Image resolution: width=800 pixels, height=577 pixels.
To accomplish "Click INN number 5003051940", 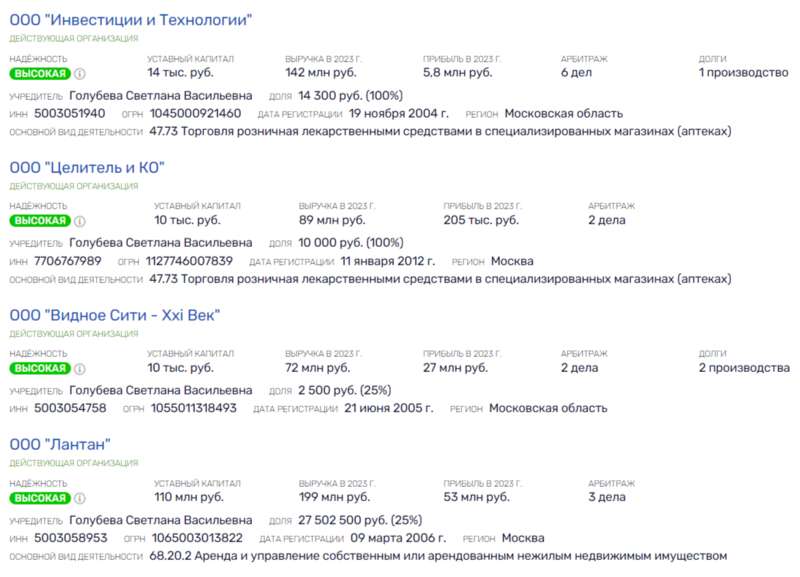I will pyautogui.click(x=70, y=113).
